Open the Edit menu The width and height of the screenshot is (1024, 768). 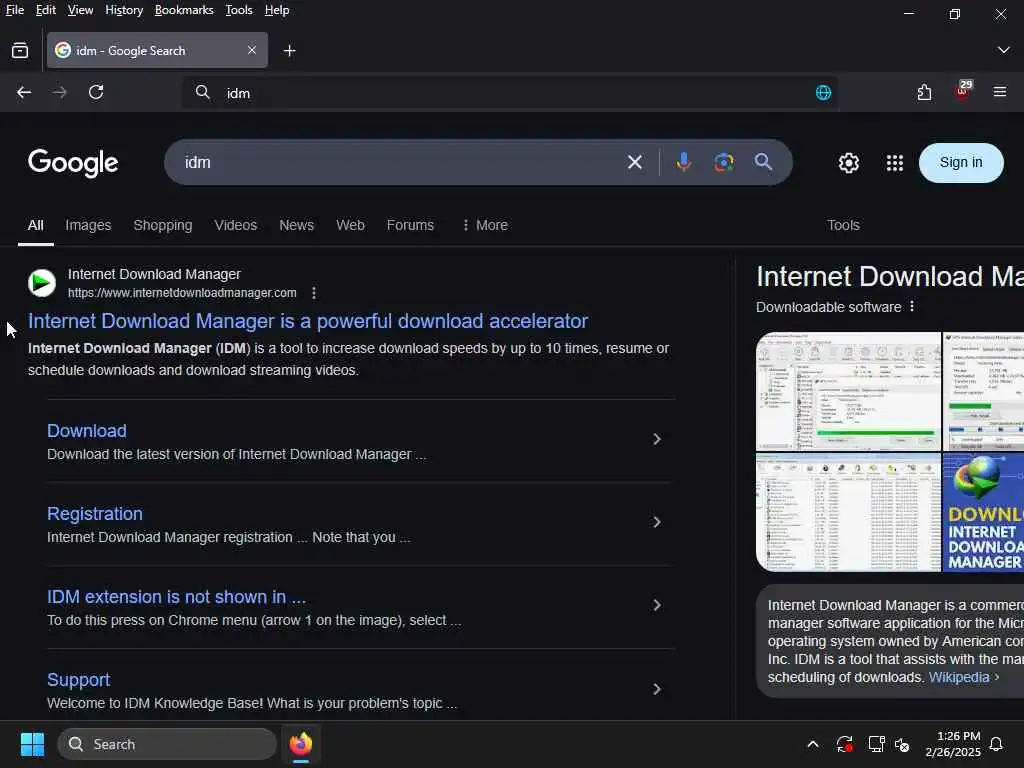(46, 10)
